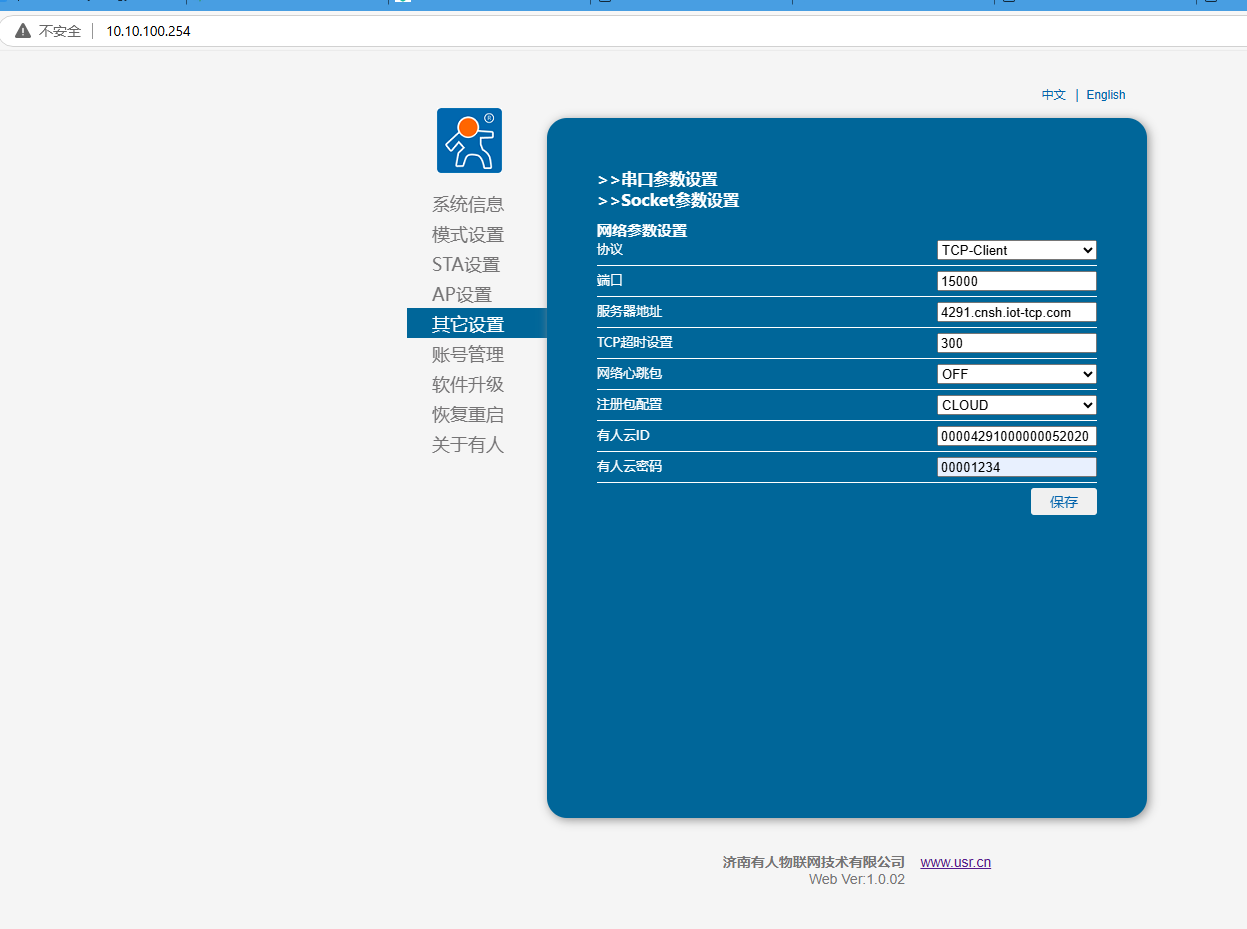Open the 注册包配置 CLOUD dropdown

[1017, 405]
